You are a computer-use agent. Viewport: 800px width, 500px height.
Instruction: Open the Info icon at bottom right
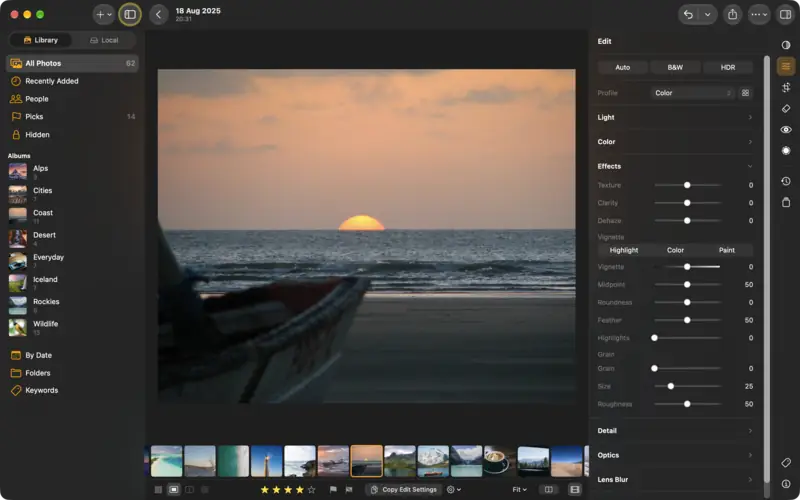coord(786,484)
